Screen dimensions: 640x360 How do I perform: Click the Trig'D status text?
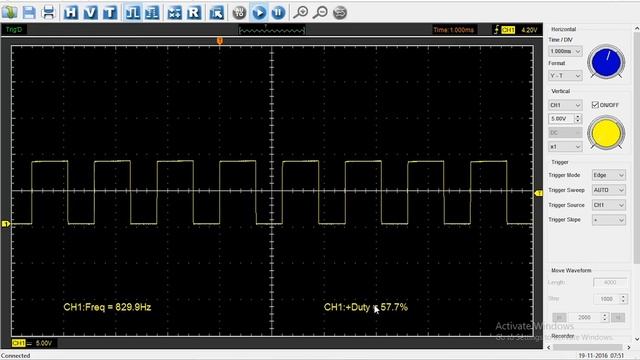(x=14, y=29)
